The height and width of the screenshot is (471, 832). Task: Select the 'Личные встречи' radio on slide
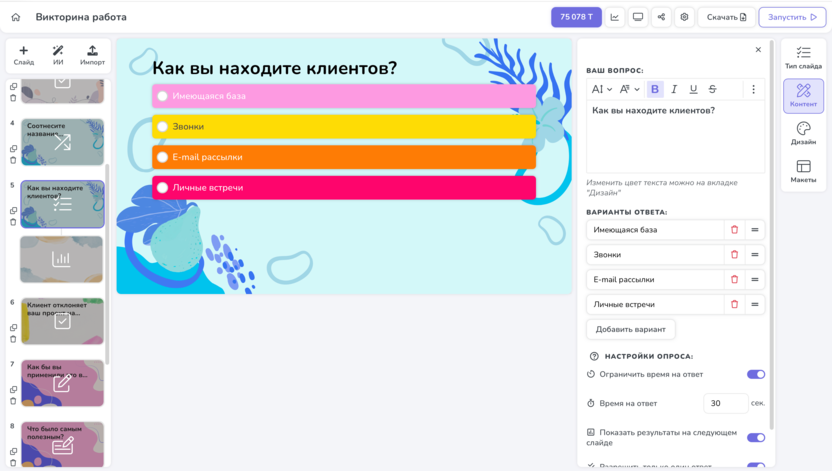[162, 188]
